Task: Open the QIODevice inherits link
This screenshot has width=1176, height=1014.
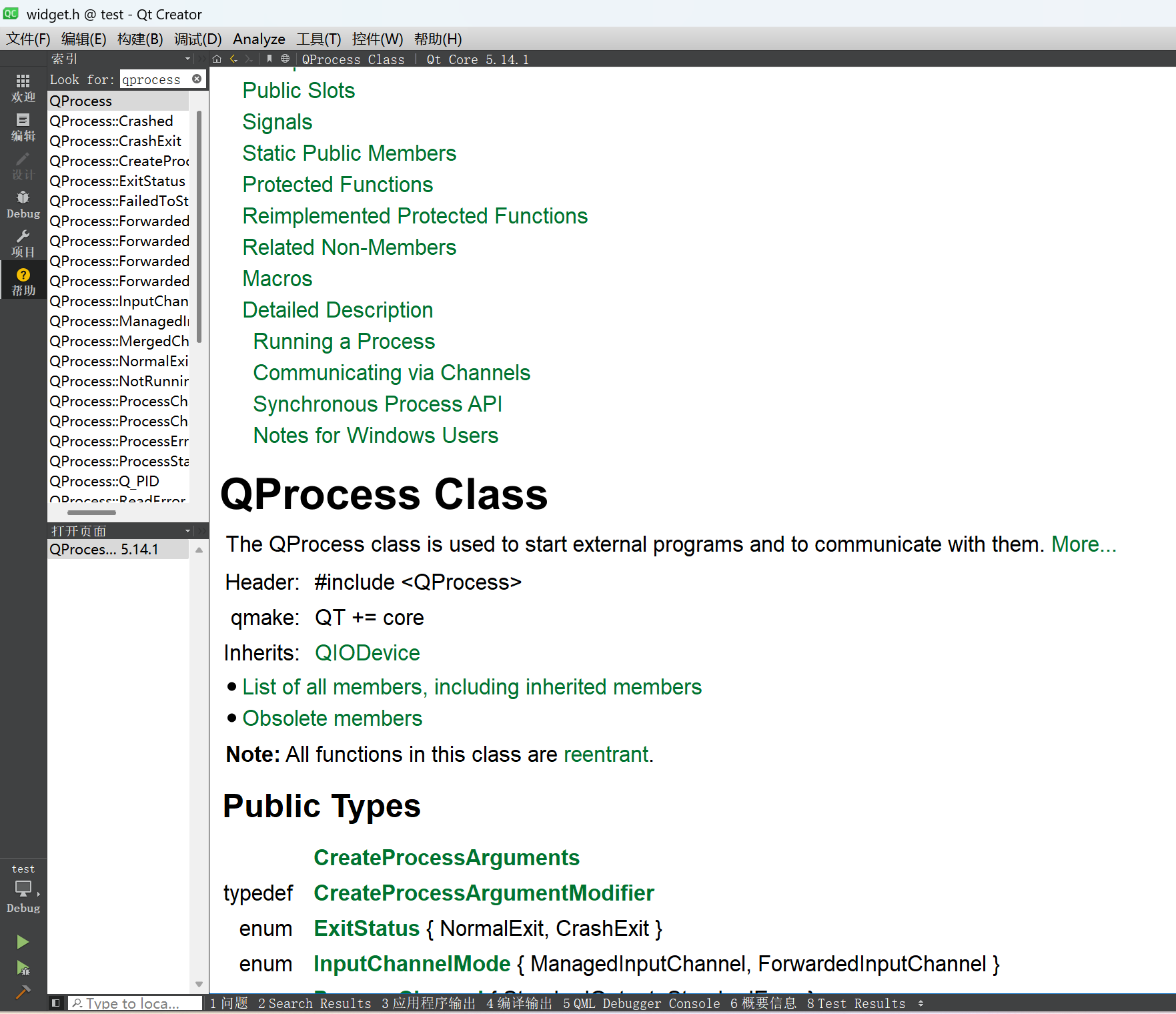Action: pyautogui.click(x=368, y=653)
